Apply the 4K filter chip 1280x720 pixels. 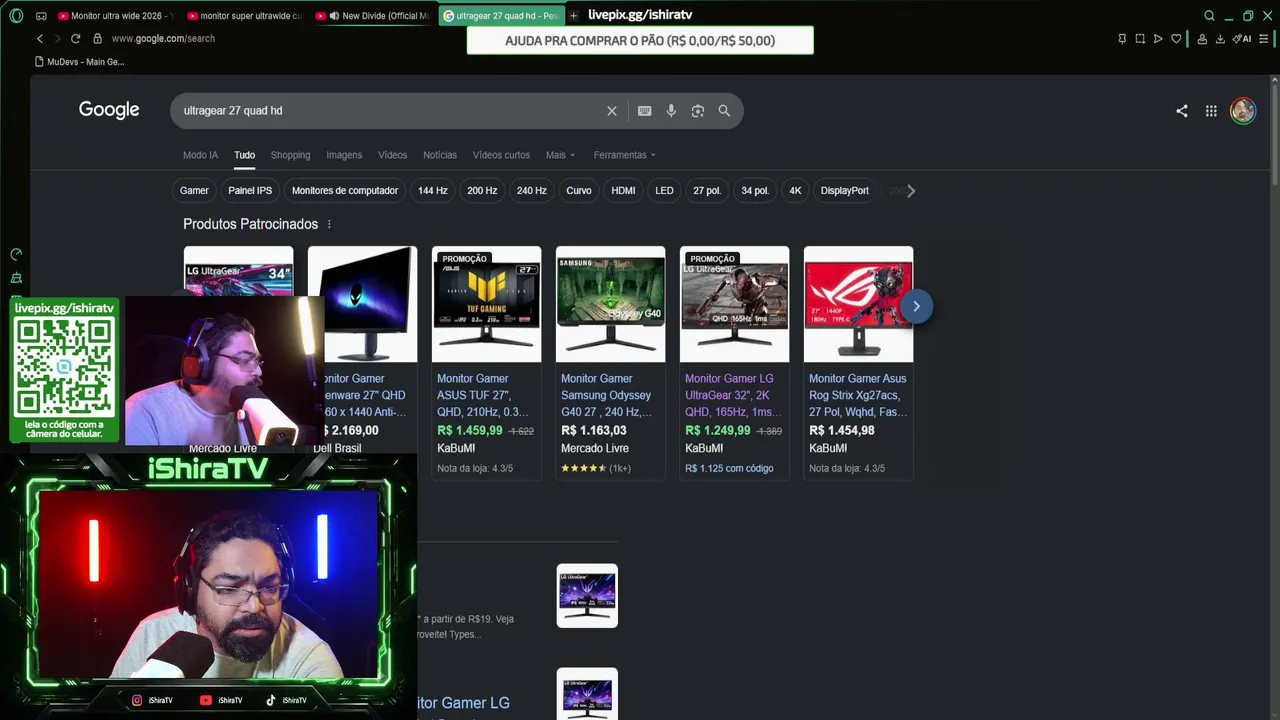pyautogui.click(x=795, y=191)
